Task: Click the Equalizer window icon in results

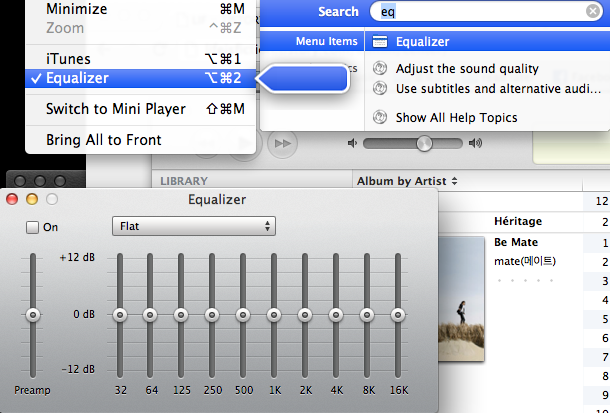Action: [380, 42]
